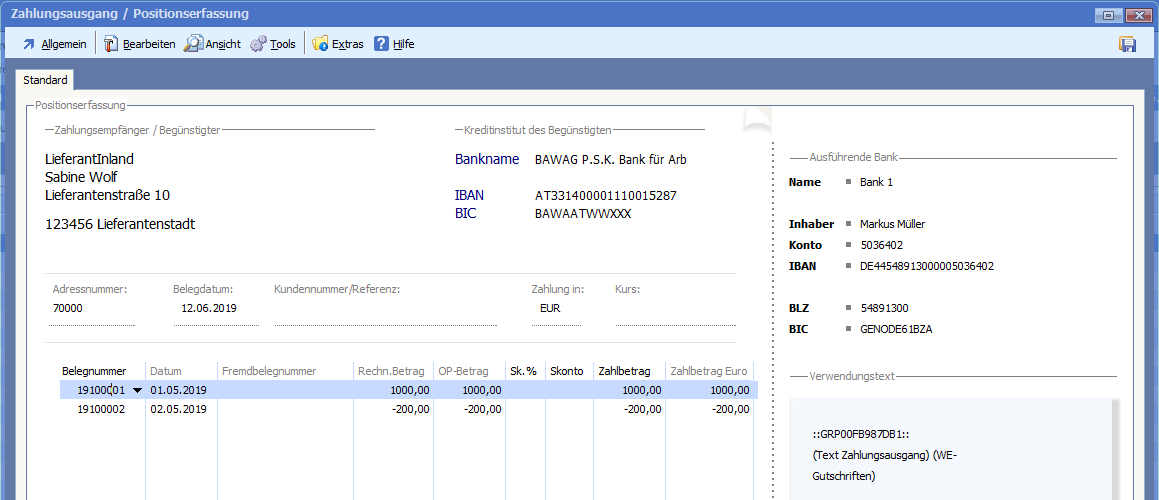
Task: Click the Belegdatum field 12.06.2019
Action: (x=215, y=309)
